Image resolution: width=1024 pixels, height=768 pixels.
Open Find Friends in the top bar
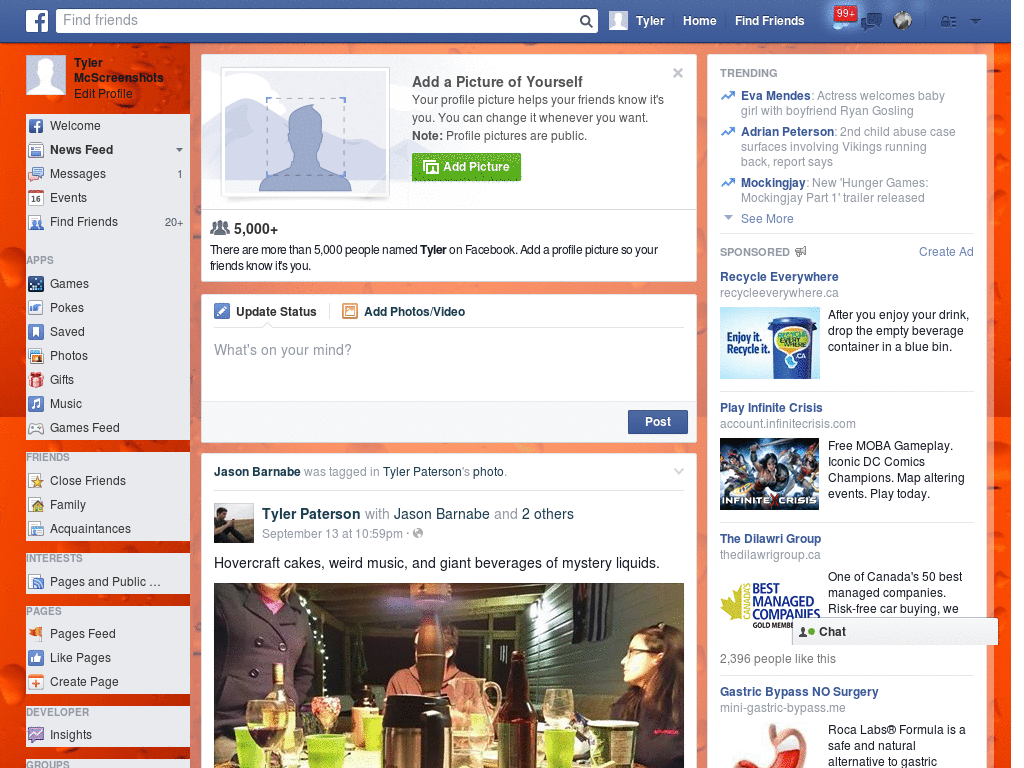coord(769,21)
